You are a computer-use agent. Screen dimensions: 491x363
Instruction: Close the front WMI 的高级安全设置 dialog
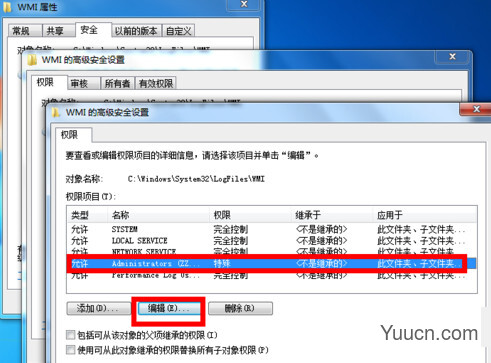tap(476, 109)
